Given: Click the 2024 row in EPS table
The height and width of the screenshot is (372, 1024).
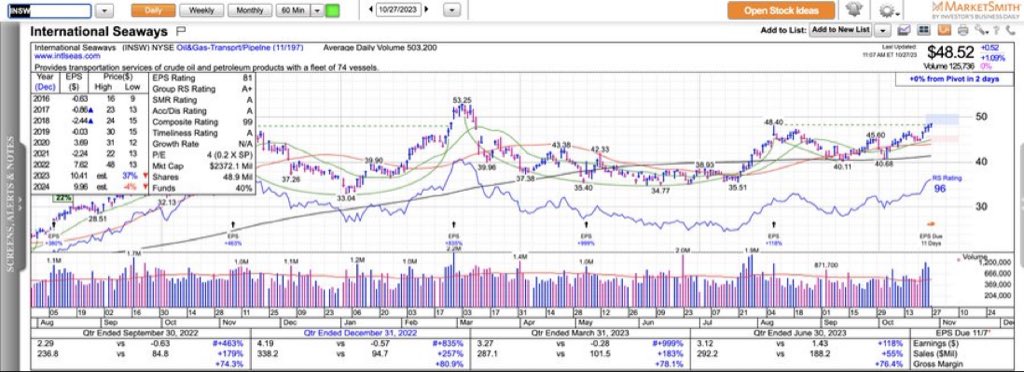Looking at the screenshot, I should pyautogui.click(x=91, y=187).
